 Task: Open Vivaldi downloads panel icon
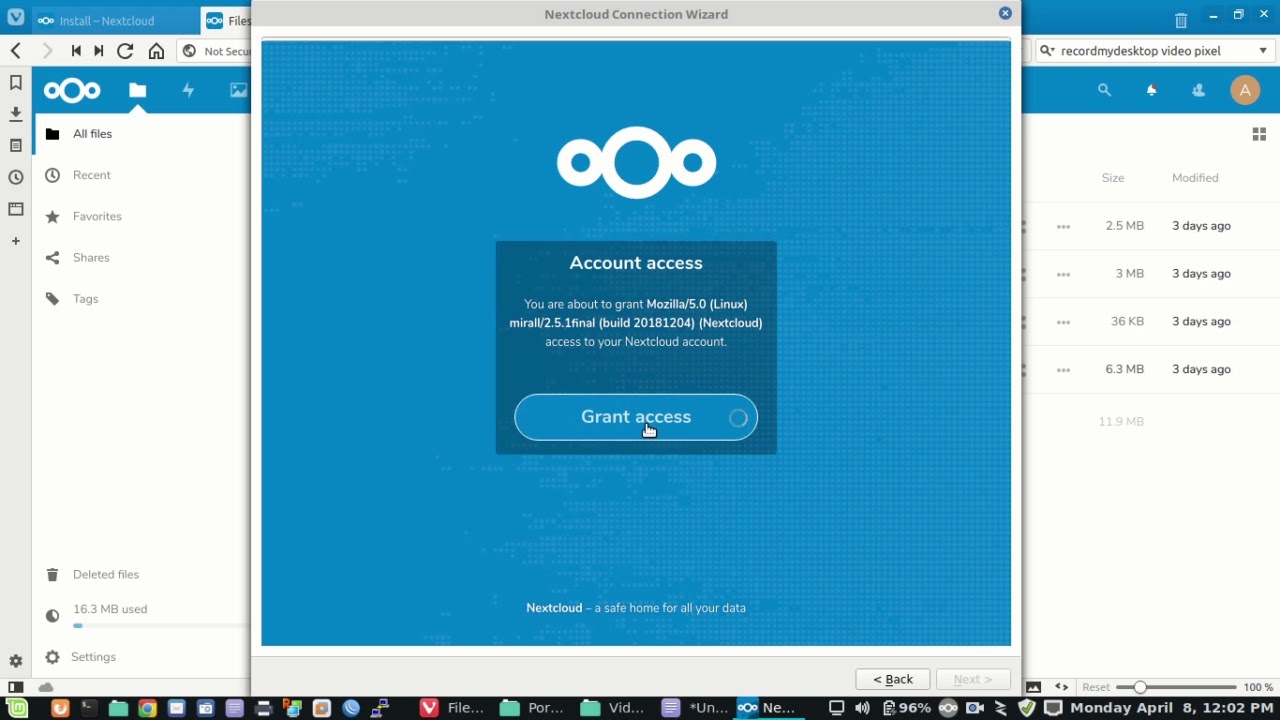click(x=16, y=114)
